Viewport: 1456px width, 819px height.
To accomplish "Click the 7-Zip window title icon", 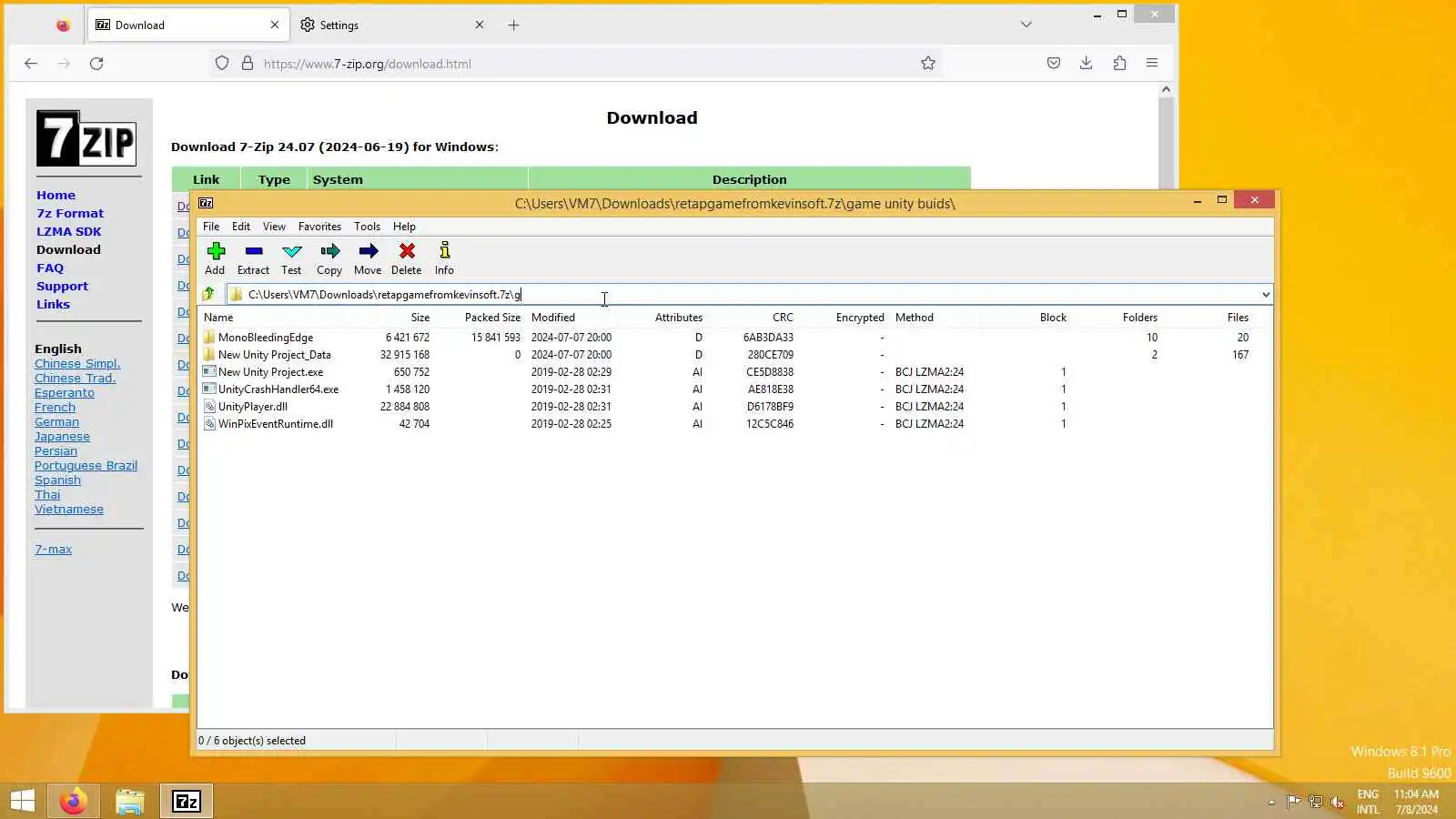I will 207,203.
